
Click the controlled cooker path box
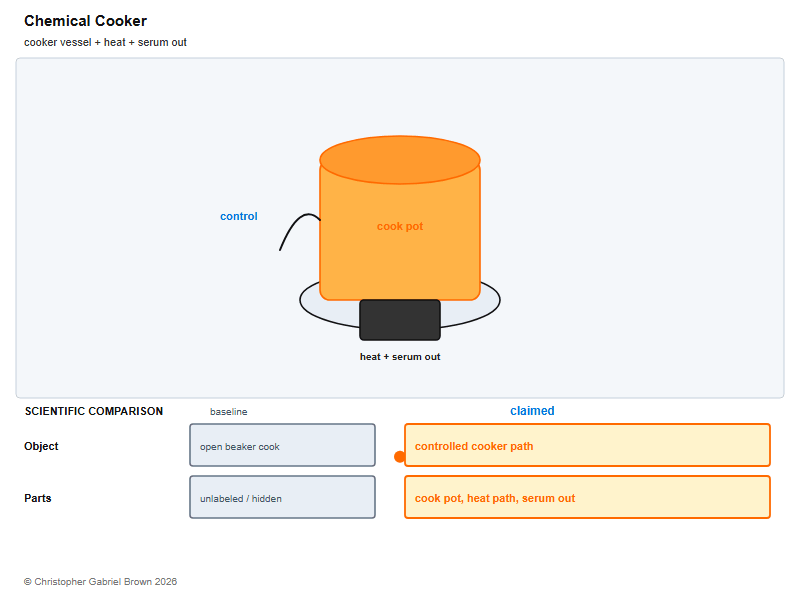pos(587,445)
